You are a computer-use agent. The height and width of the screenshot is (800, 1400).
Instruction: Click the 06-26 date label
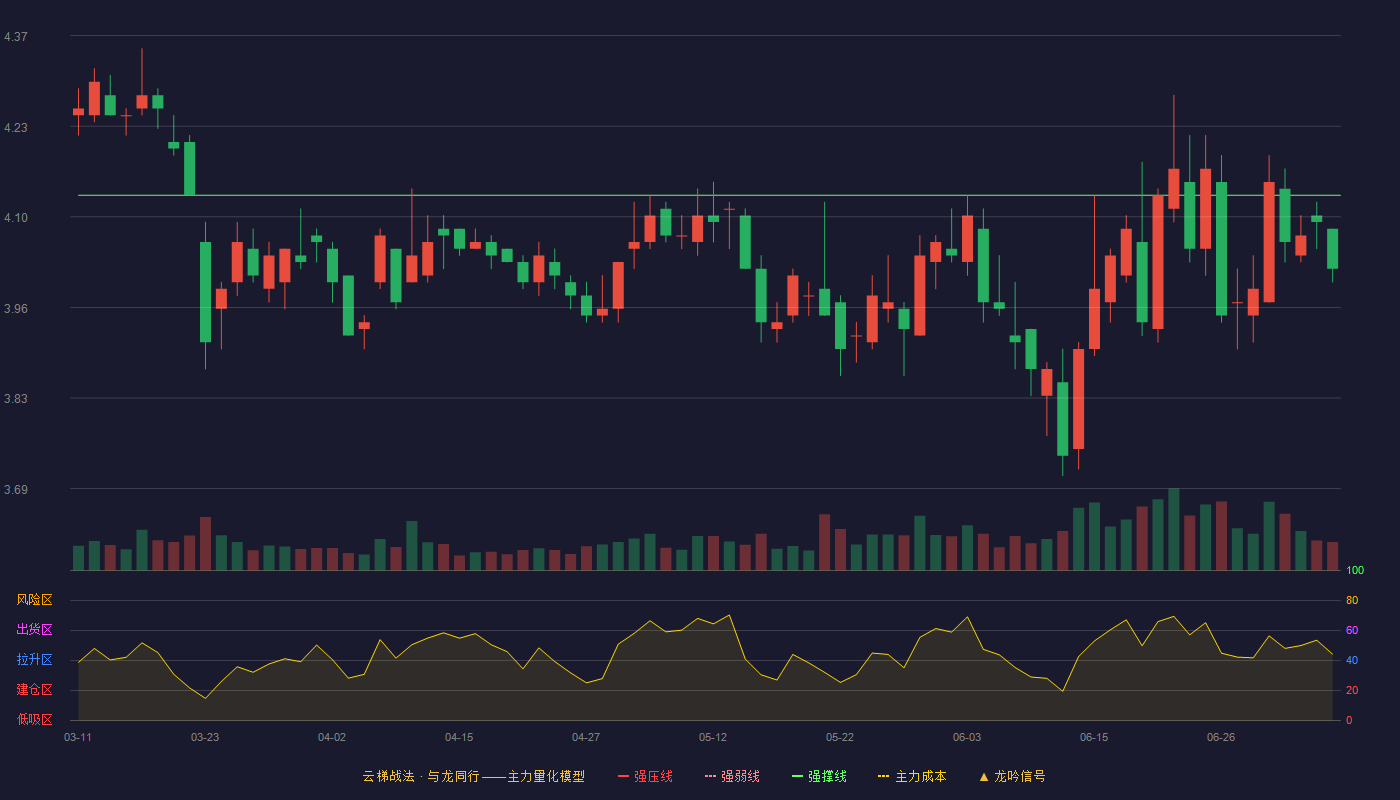(x=1221, y=737)
